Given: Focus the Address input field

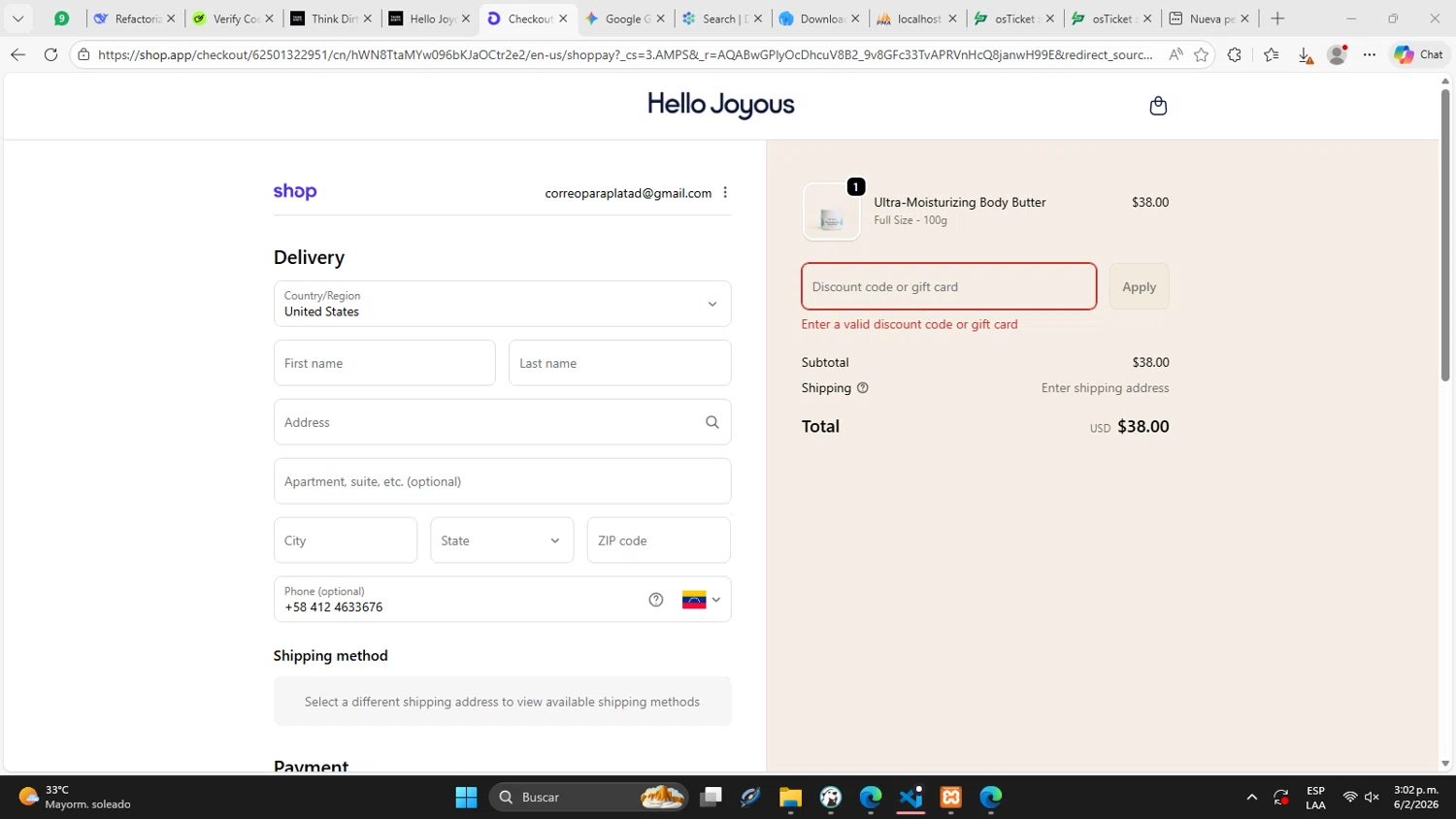Looking at the screenshot, I should [x=503, y=422].
